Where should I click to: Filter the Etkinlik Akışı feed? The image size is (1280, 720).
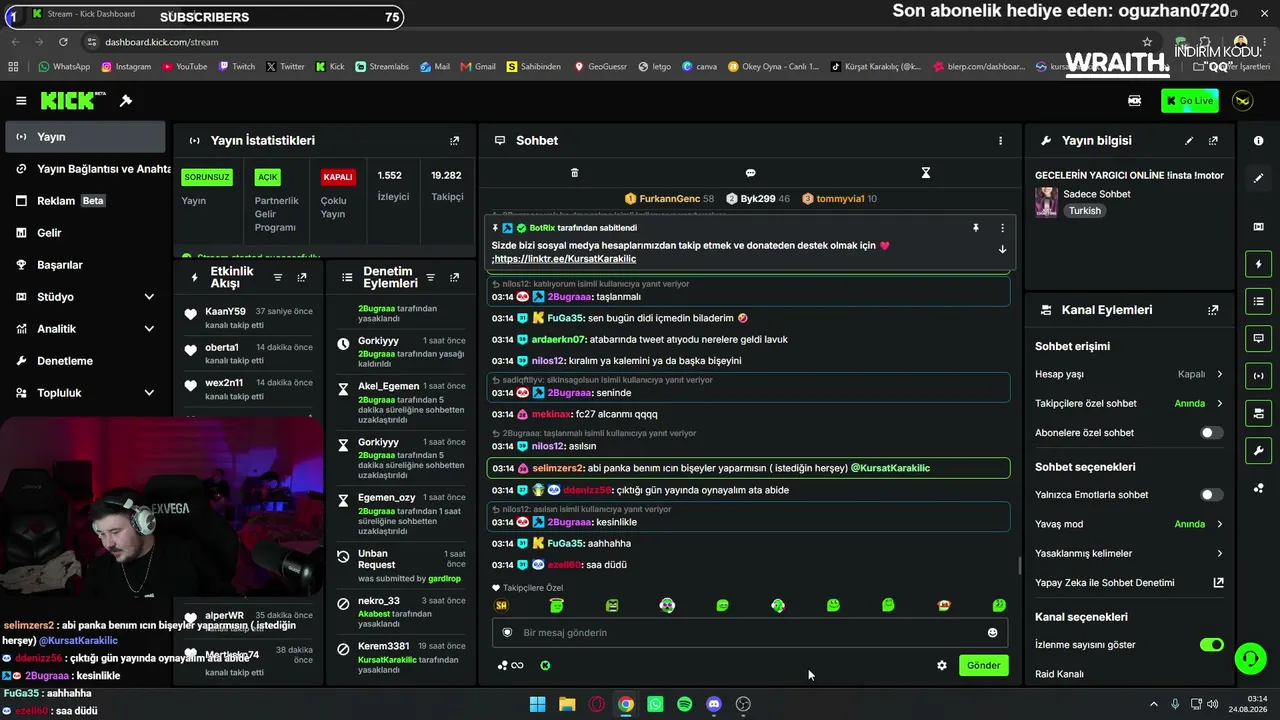click(x=278, y=278)
